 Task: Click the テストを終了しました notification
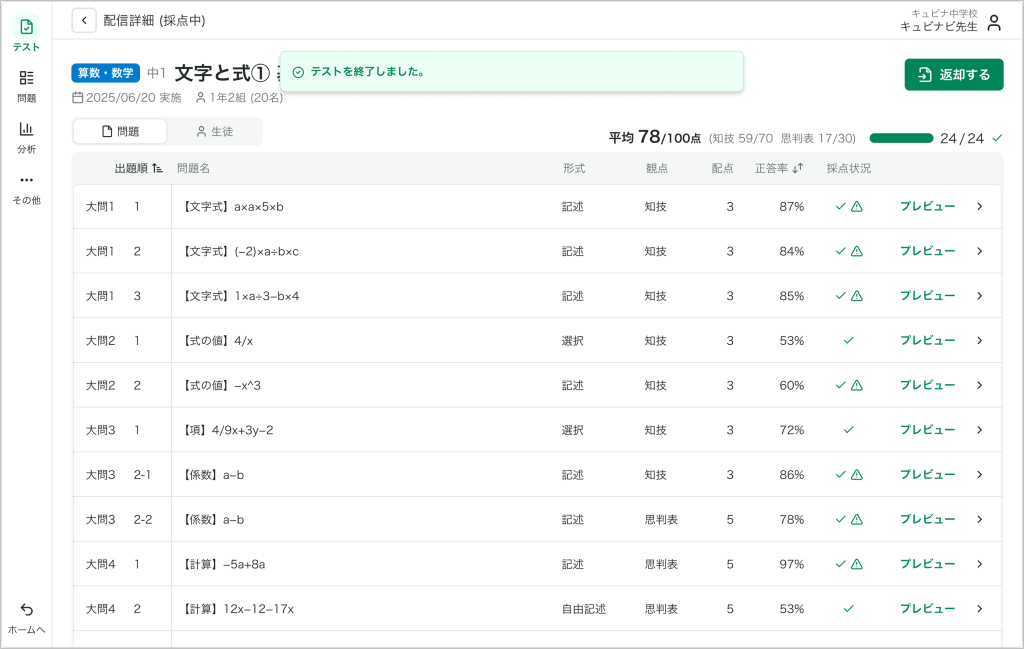pos(511,72)
